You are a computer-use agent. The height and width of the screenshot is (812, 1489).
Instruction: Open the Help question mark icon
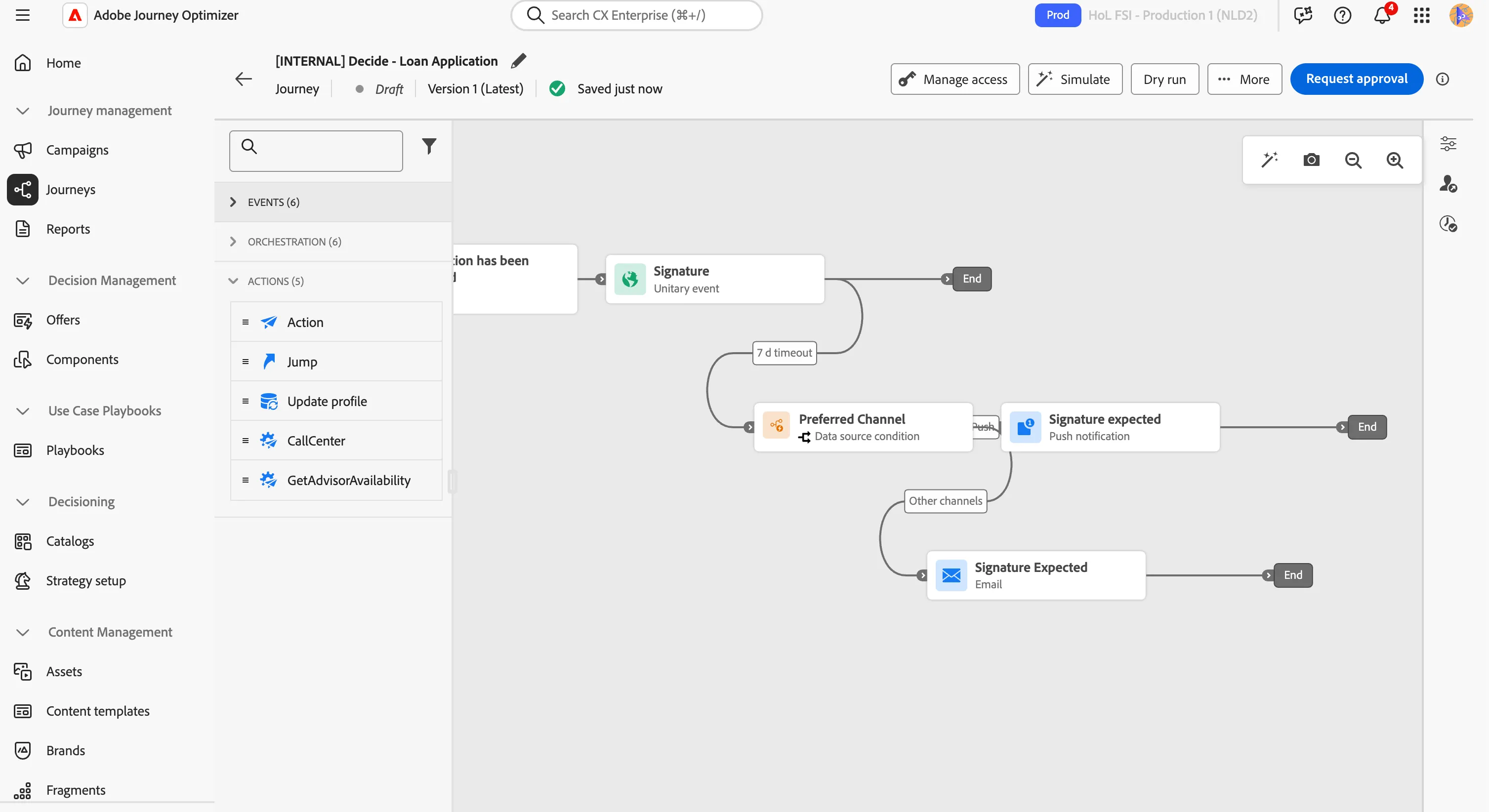tap(1342, 15)
